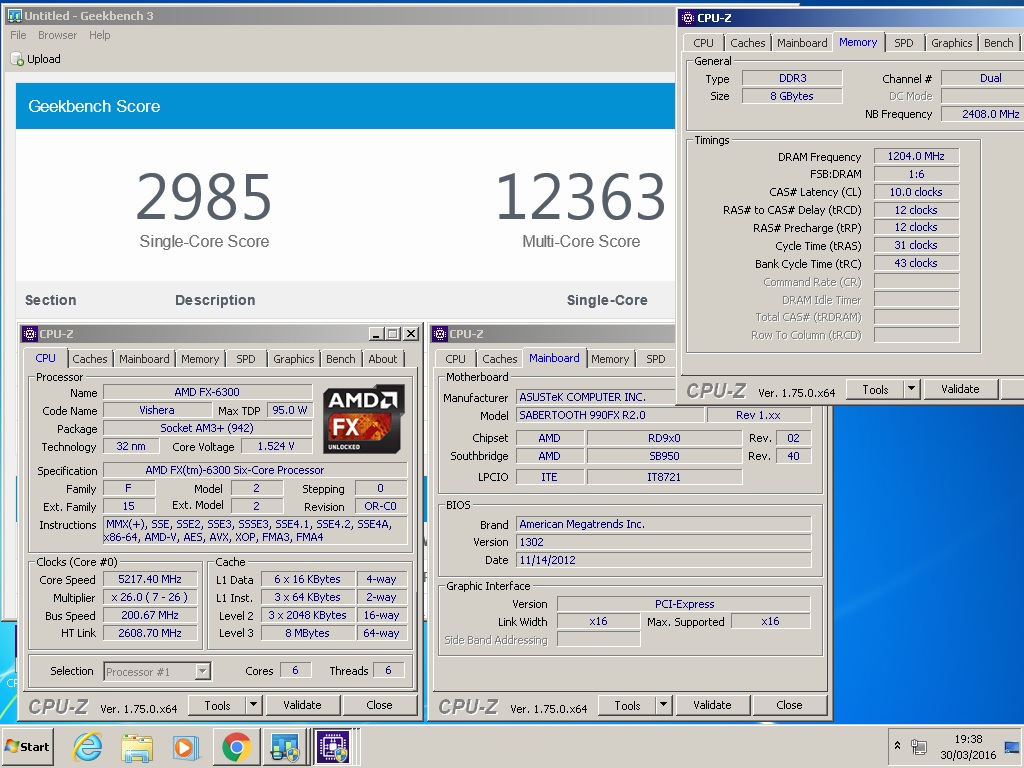
Task: Click the CPU-Z icon in CPU window title
Action: [x=30, y=334]
